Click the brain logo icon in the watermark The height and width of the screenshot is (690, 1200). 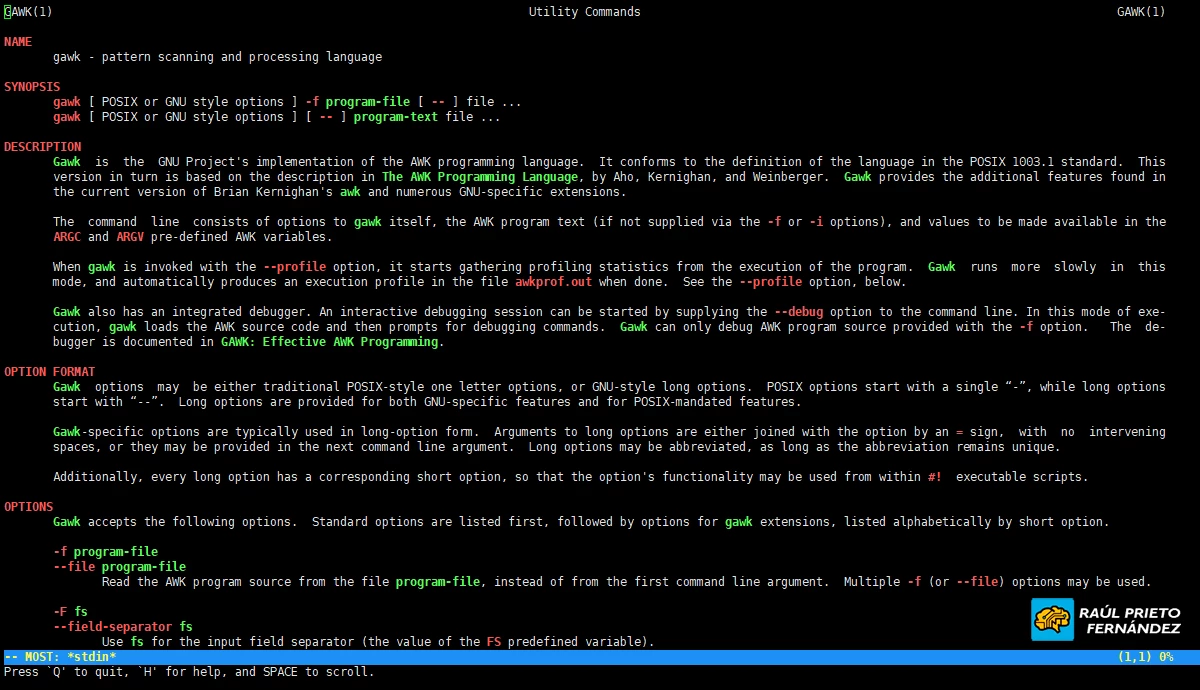coord(1052,619)
